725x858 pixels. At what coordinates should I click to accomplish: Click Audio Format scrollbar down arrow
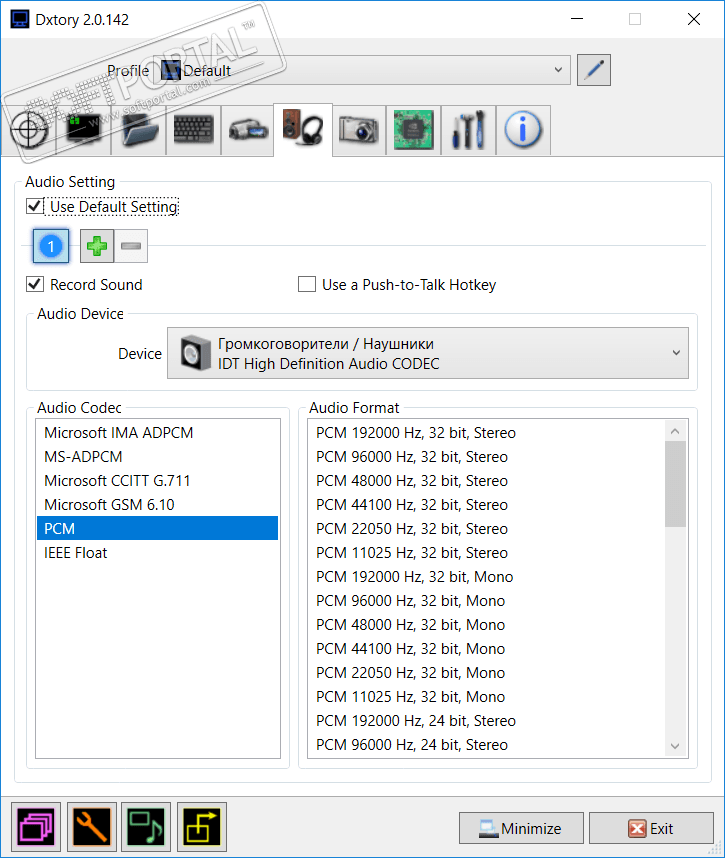[x=675, y=746]
